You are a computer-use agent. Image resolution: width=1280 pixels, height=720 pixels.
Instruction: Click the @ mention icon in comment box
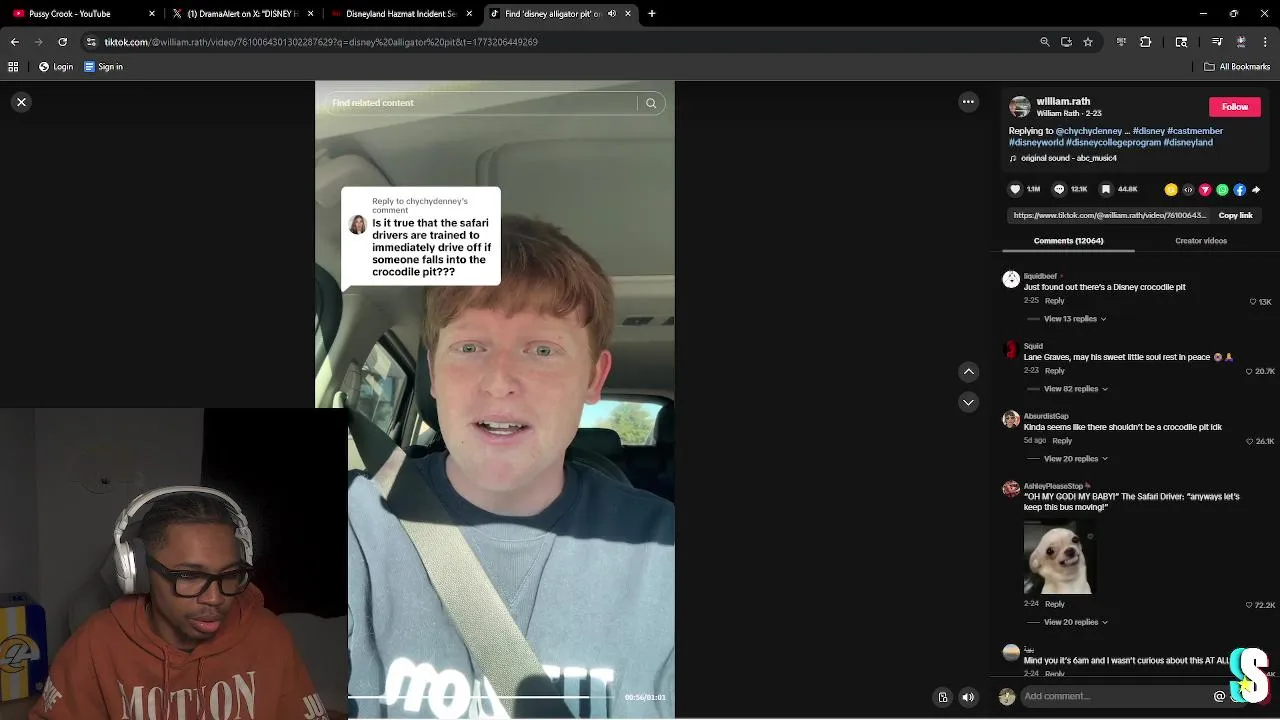click(1219, 696)
